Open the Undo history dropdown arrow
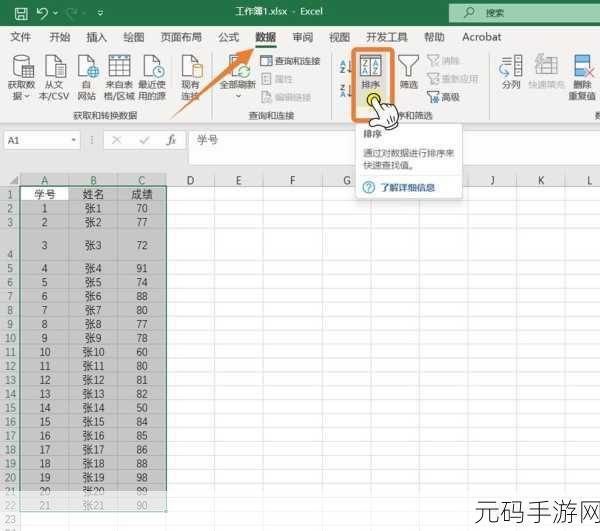The image size is (600, 531). (x=55, y=13)
